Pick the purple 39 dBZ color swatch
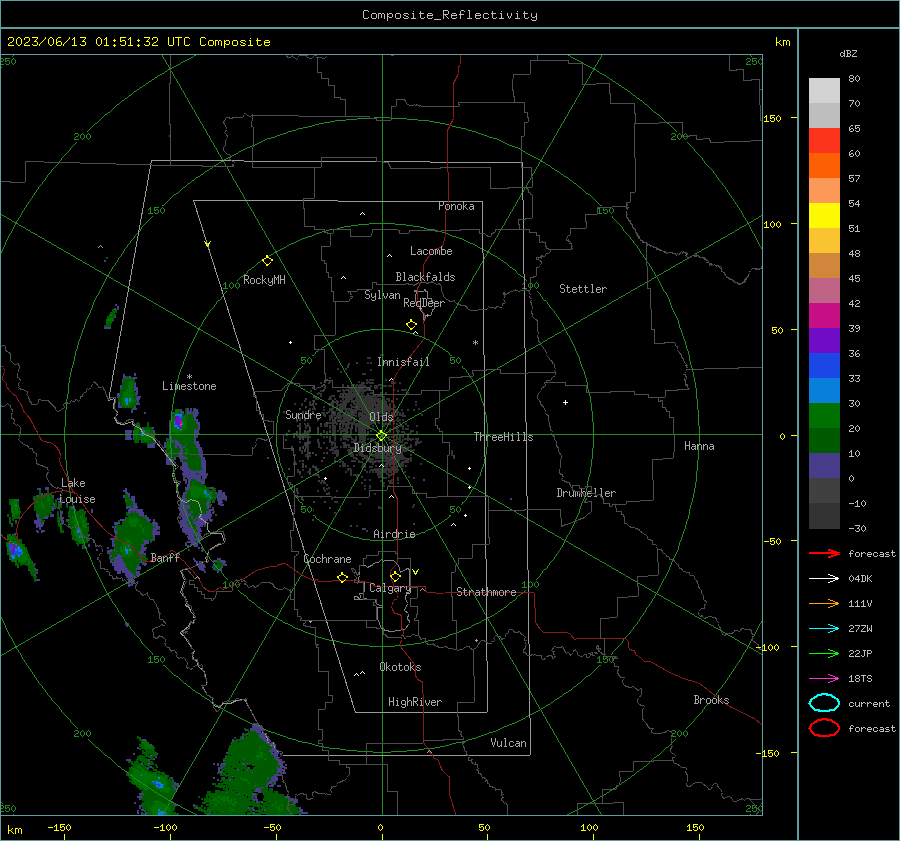Screen dimensions: 900x841 [824, 340]
